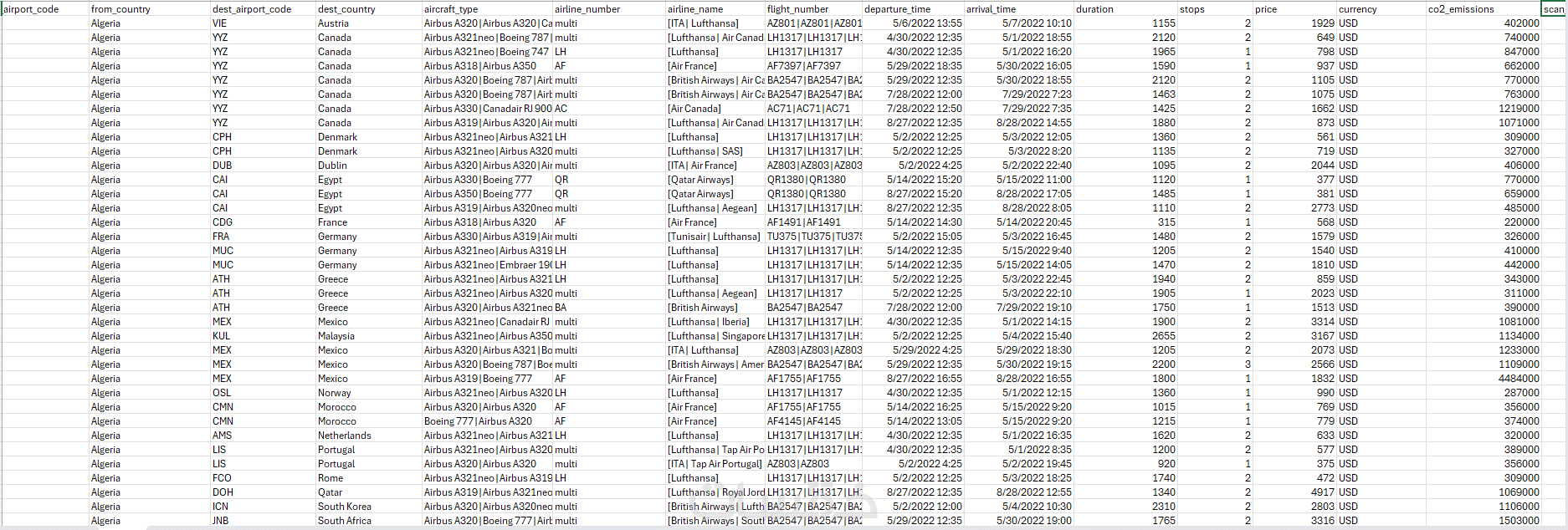
Task: Select the airline_number header cell
Action: coord(609,9)
